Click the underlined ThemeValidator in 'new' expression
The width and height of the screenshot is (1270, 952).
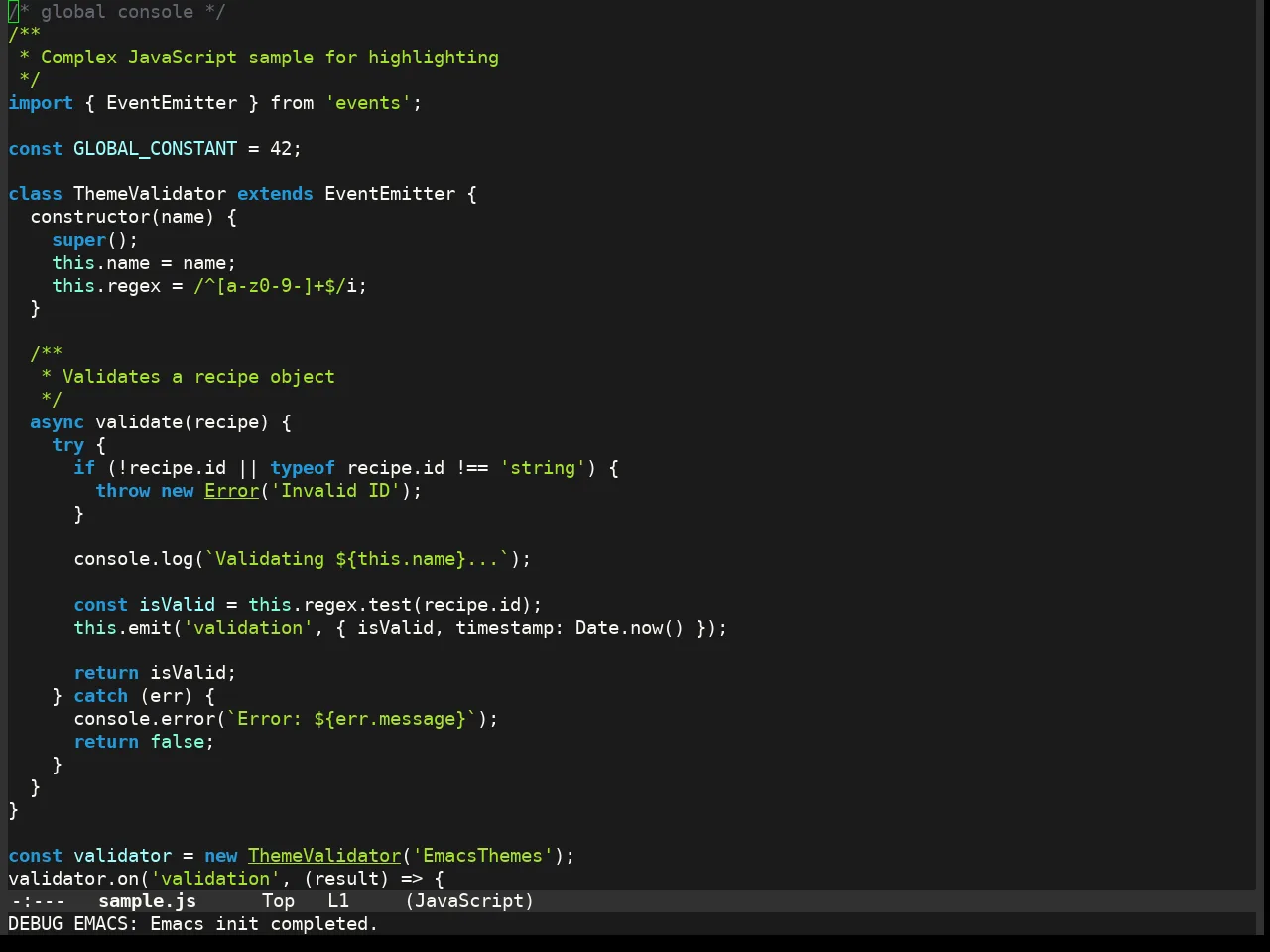(324, 856)
